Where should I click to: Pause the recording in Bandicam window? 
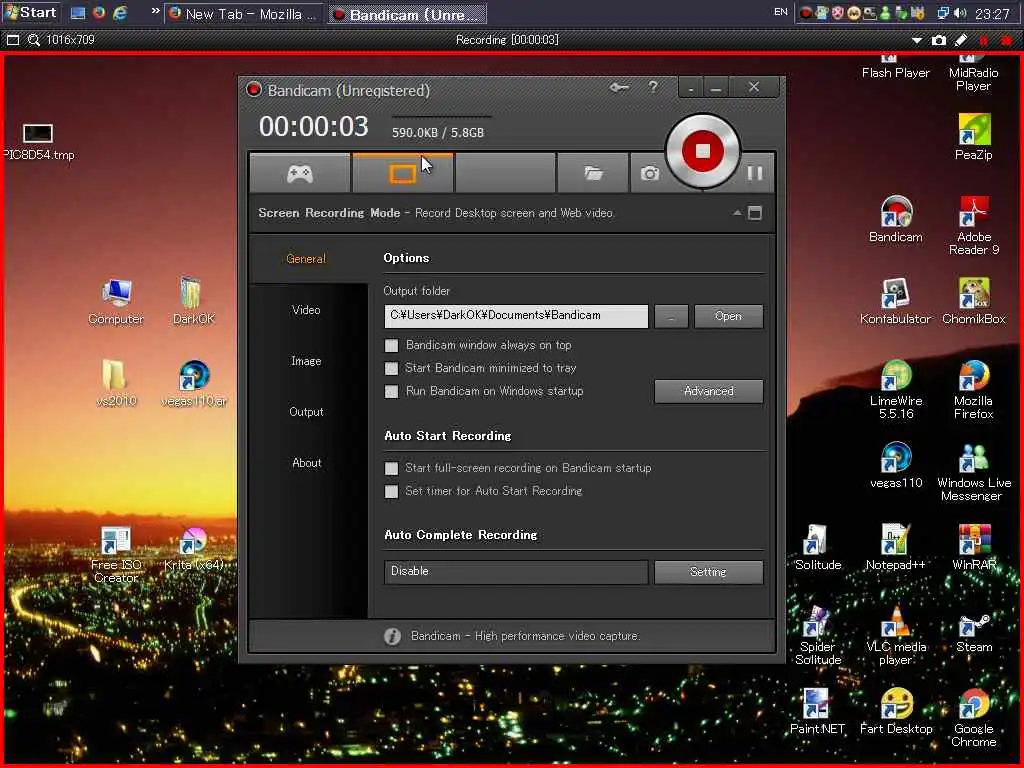tap(754, 174)
